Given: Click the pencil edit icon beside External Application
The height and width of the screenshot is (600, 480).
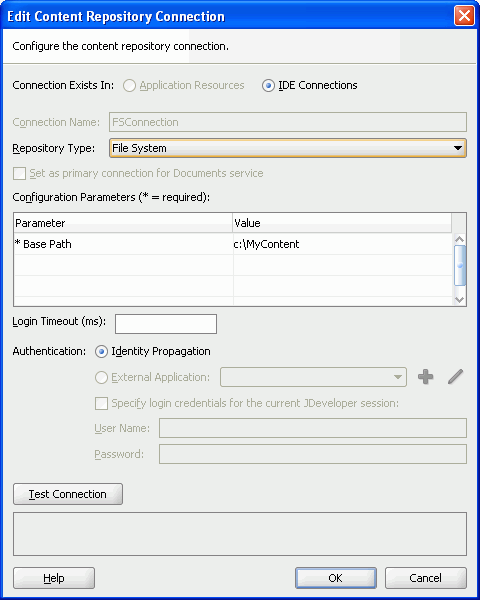Looking at the screenshot, I should point(456,377).
